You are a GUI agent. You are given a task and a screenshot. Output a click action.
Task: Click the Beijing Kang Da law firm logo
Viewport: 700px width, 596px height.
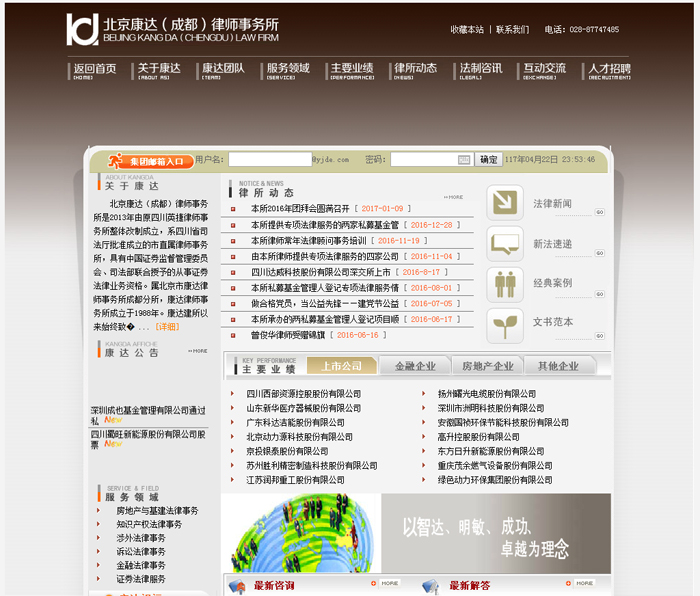82,30
